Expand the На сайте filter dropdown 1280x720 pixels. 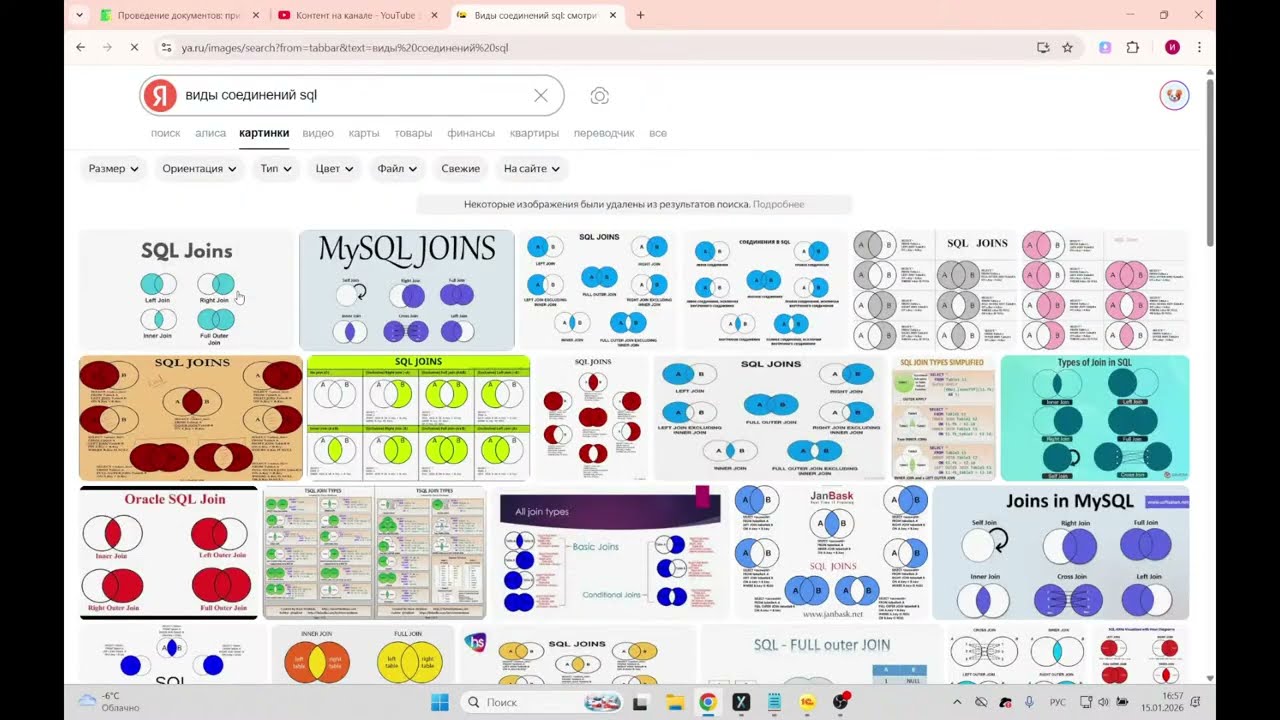(532, 168)
